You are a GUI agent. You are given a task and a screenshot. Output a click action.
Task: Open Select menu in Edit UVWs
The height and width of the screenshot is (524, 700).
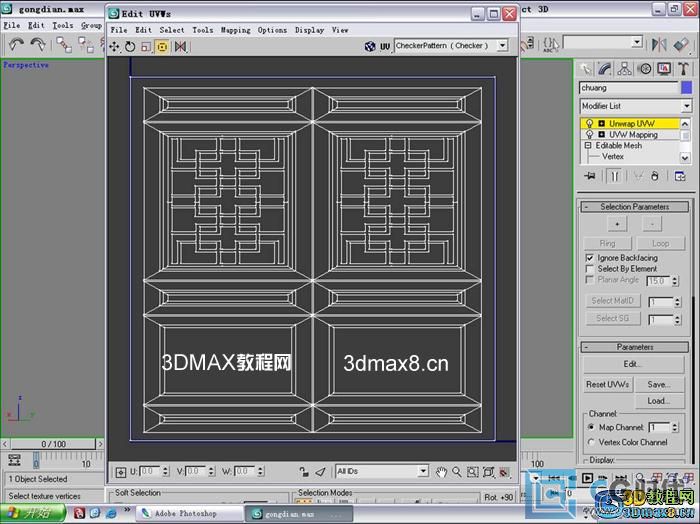tap(172, 30)
